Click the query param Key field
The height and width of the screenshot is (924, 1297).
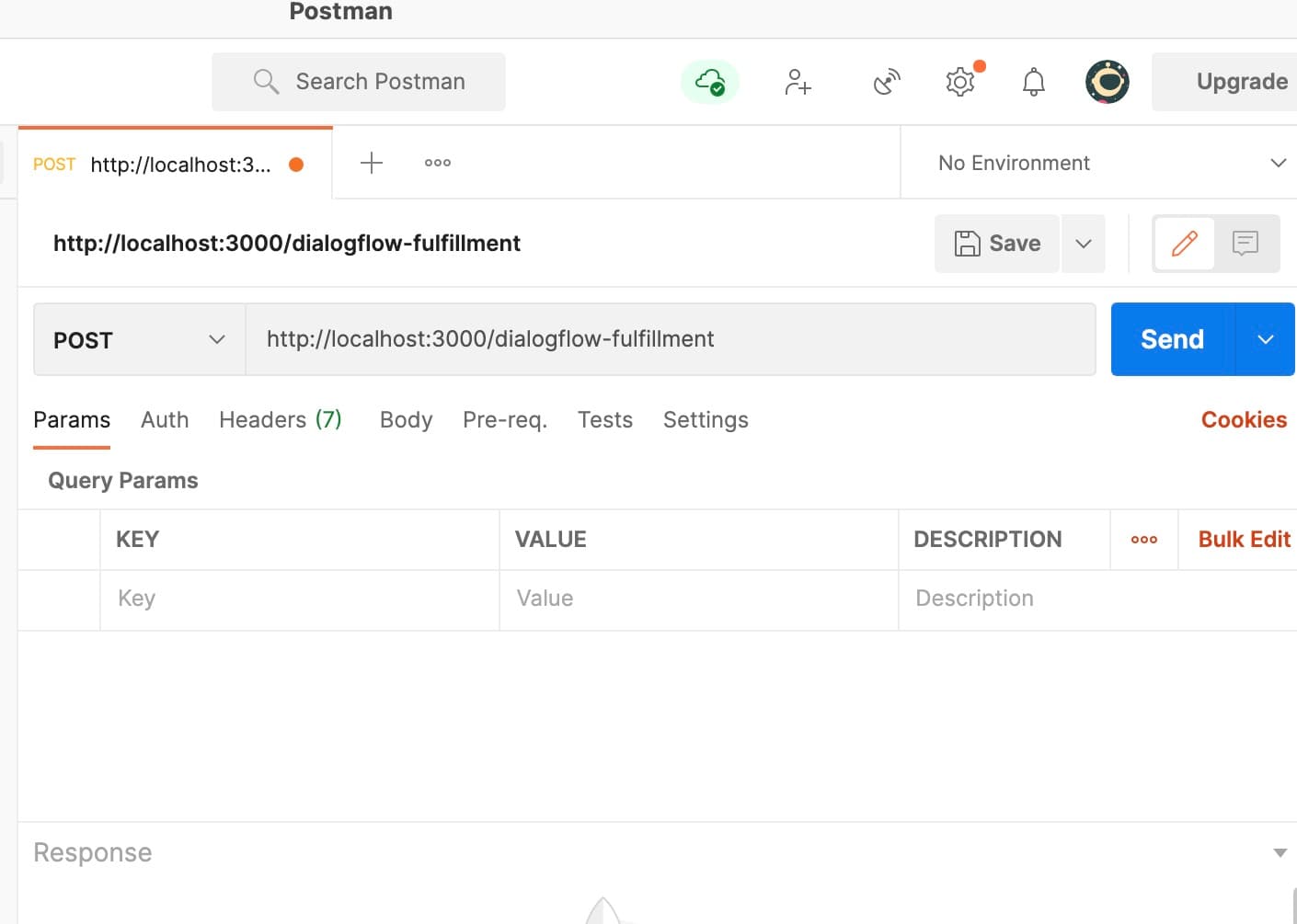tap(300, 599)
